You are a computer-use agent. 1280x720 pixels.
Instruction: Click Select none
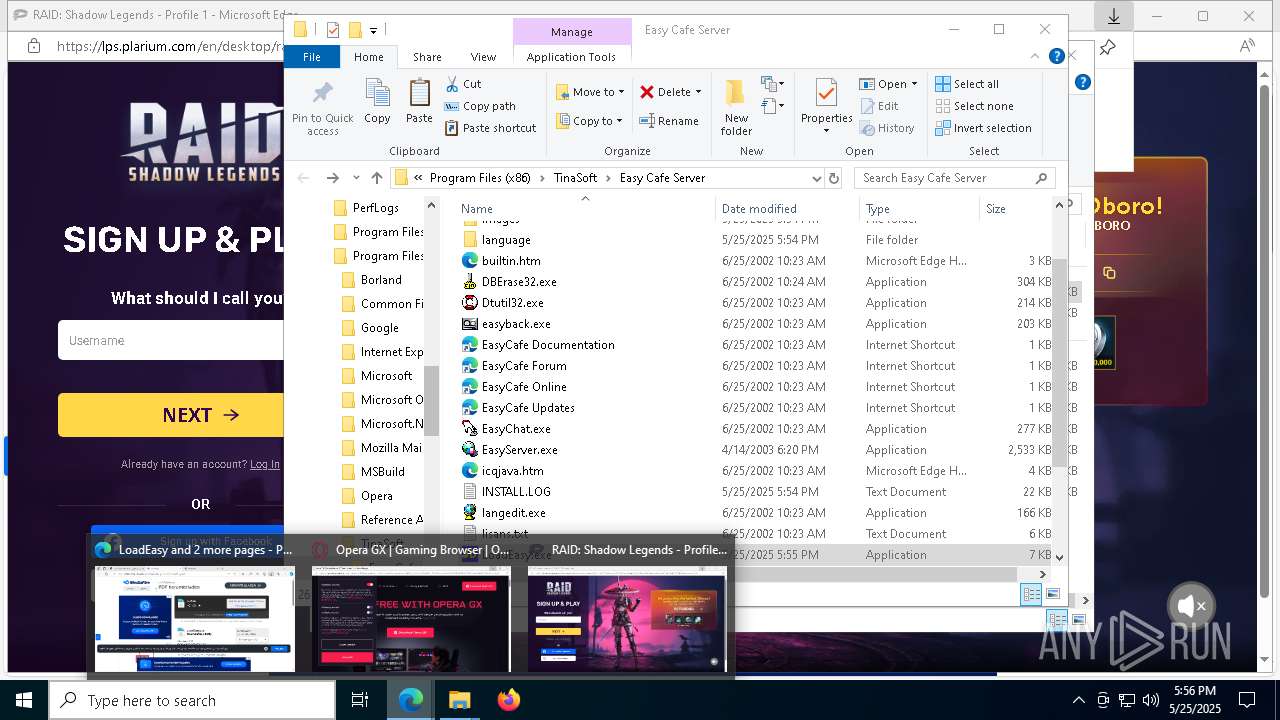pyautogui.click(x=974, y=106)
